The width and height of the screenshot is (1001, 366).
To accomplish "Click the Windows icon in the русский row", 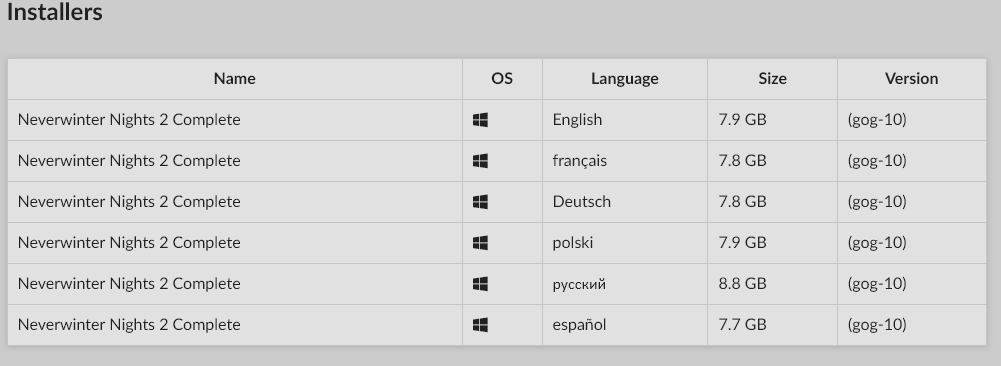I will click(480, 284).
